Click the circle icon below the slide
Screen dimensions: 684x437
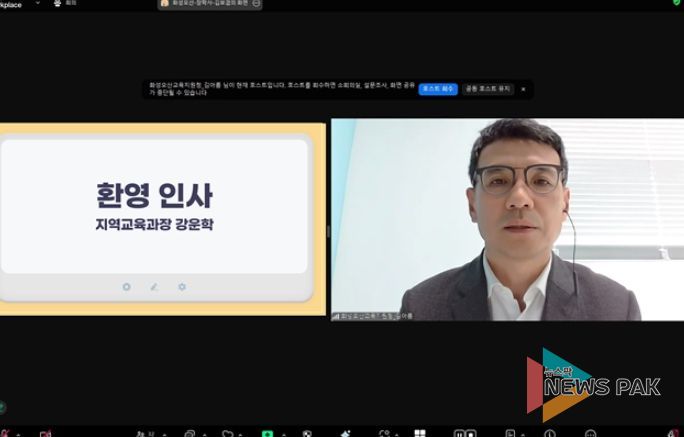pyautogui.click(x=127, y=287)
